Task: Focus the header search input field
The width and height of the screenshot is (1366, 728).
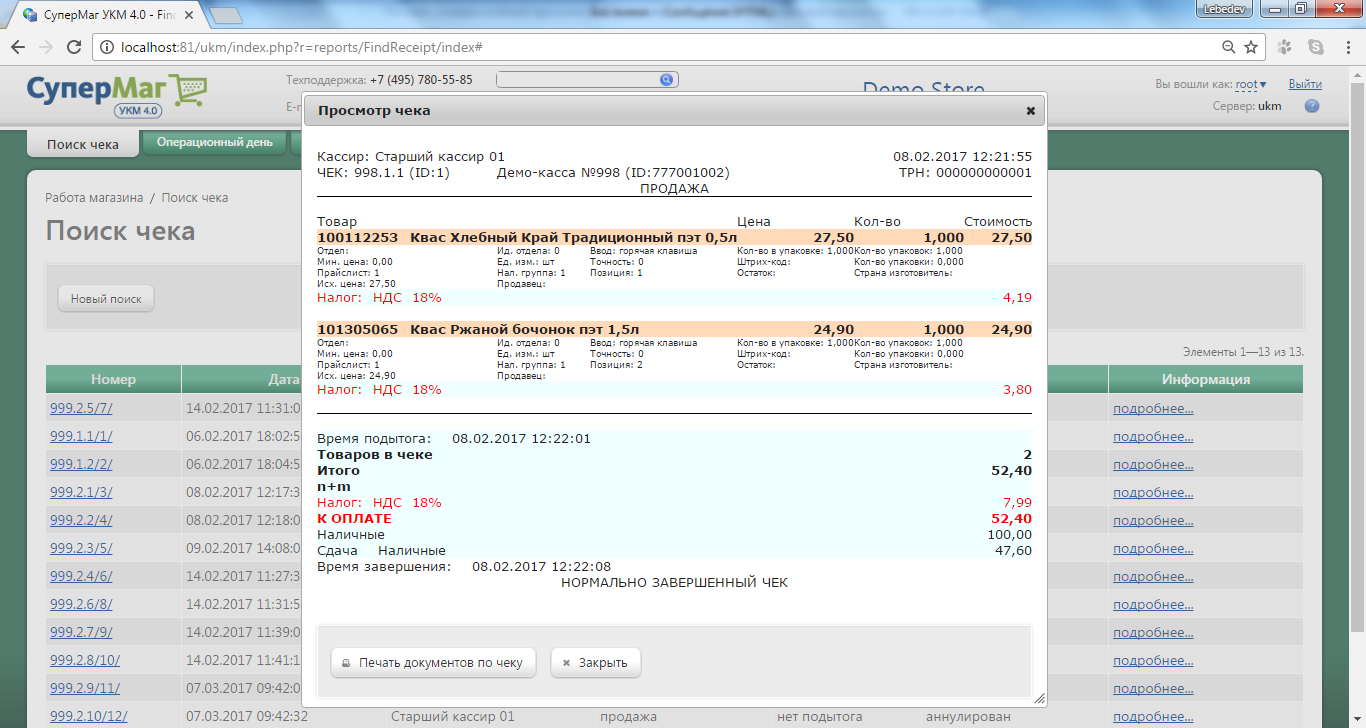Action: [x=578, y=80]
